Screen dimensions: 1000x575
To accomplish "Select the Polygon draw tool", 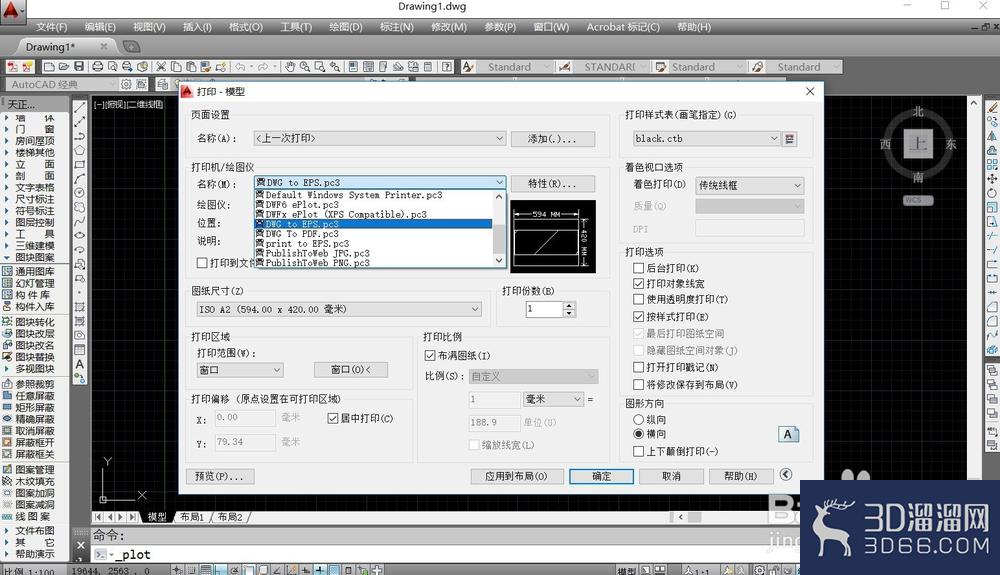I will [80, 150].
